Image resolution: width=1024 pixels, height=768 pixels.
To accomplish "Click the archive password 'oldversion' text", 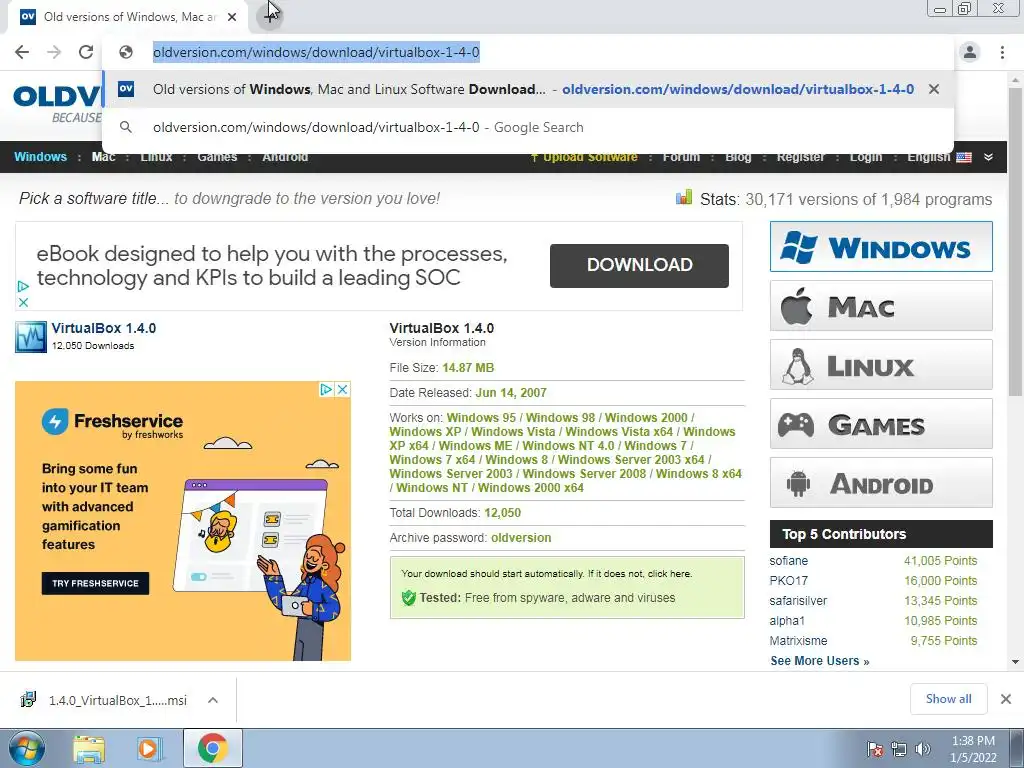I will 521,538.
